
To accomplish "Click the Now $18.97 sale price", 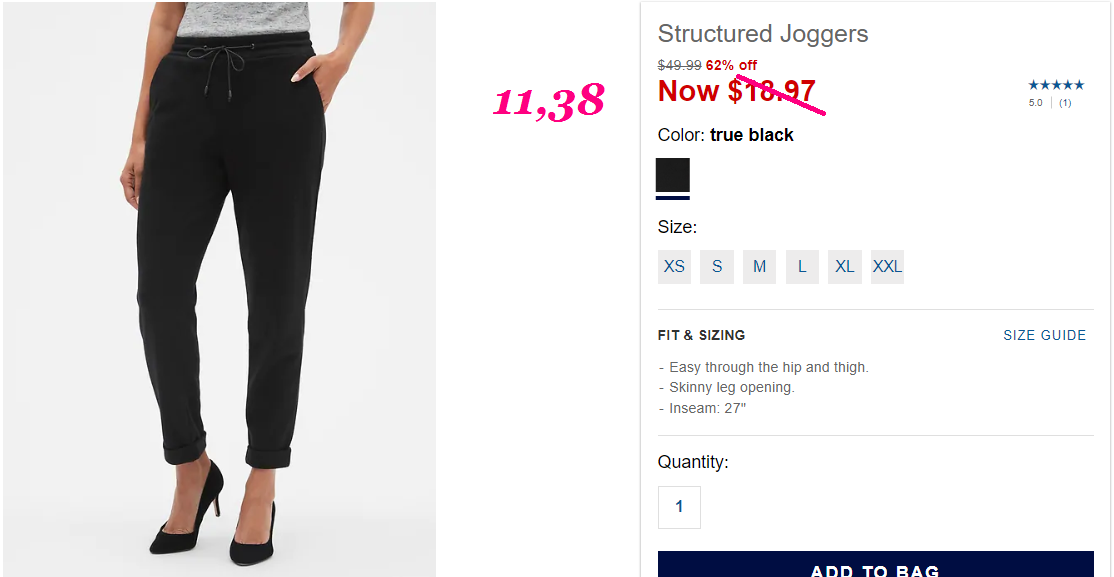I will [736, 92].
